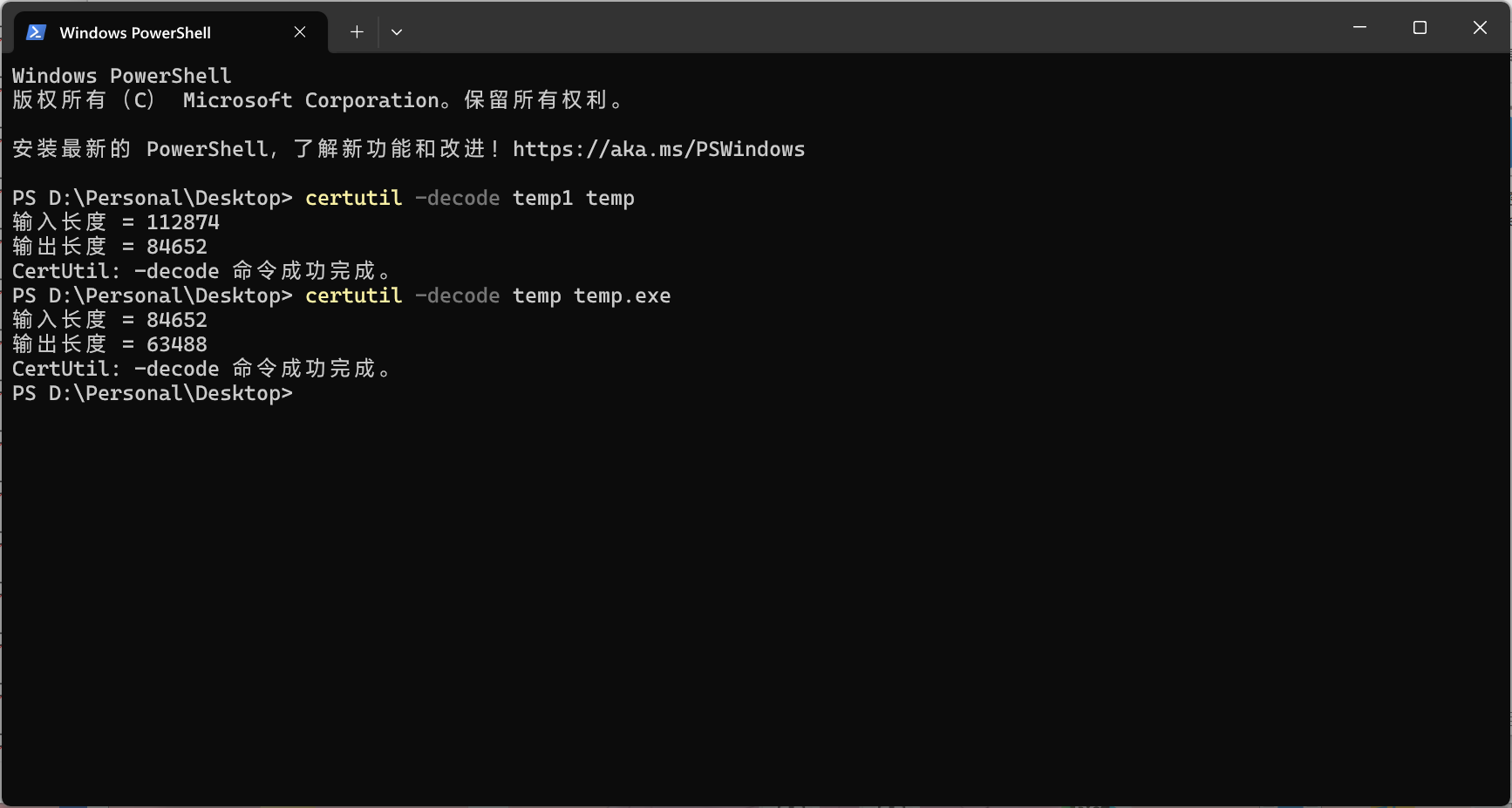Click the first output length 84652 line
1512x808 pixels.
tap(110, 247)
